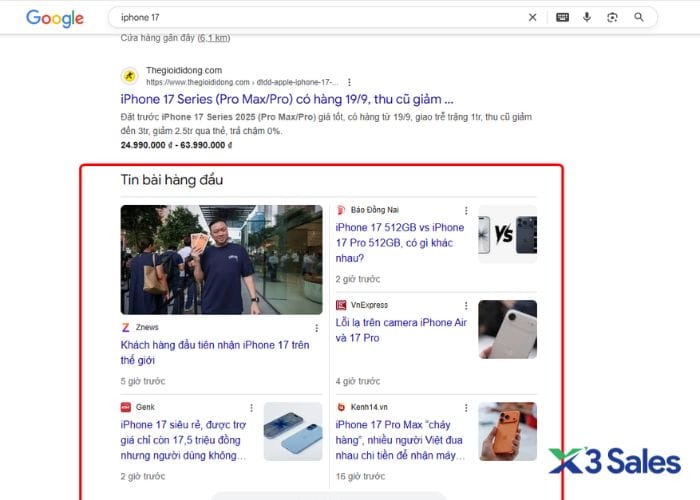Screen dimensions: 700x500
Task: Click the VnExpress source name
Action: pyautogui.click(x=369, y=305)
